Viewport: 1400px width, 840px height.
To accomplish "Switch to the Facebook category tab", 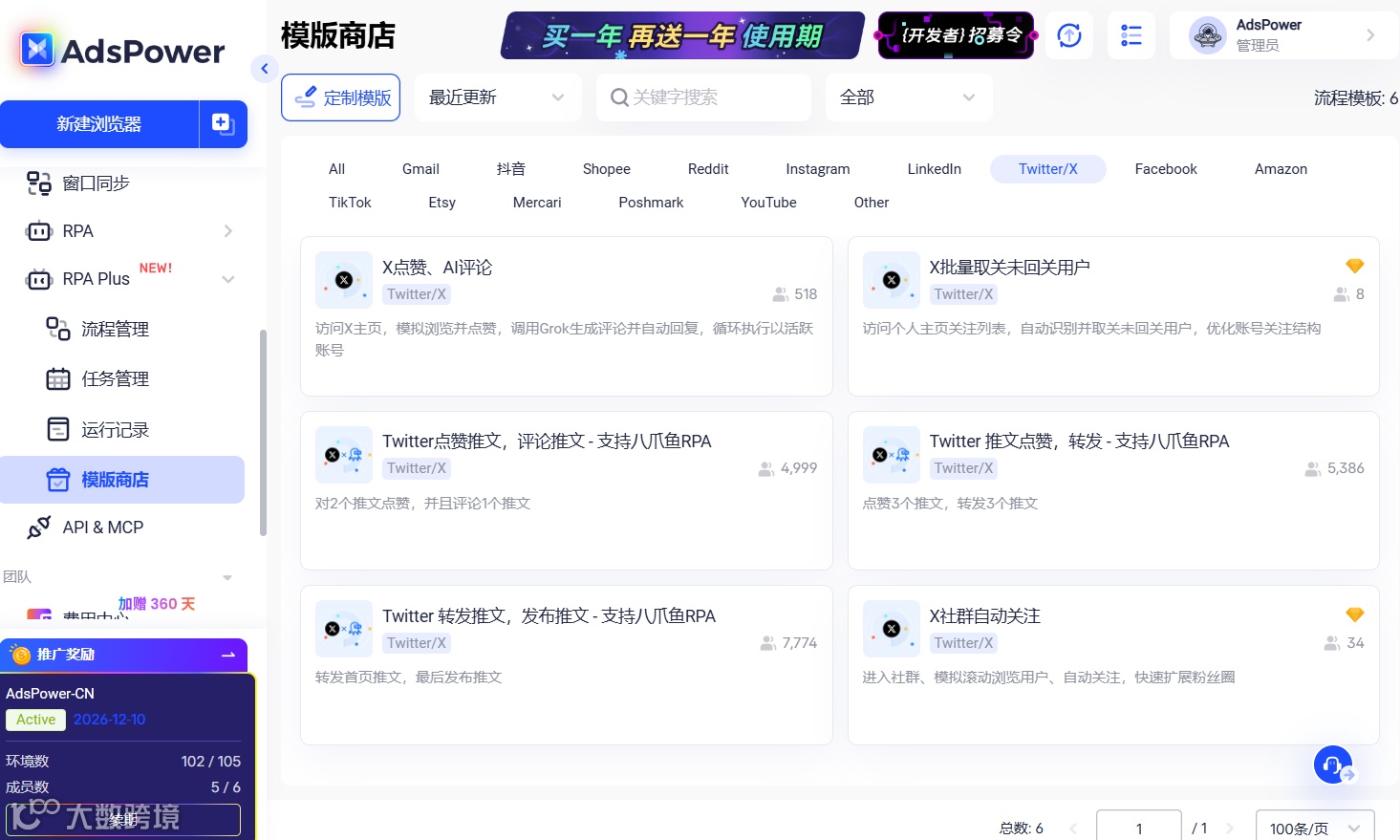I will [1166, 169].
